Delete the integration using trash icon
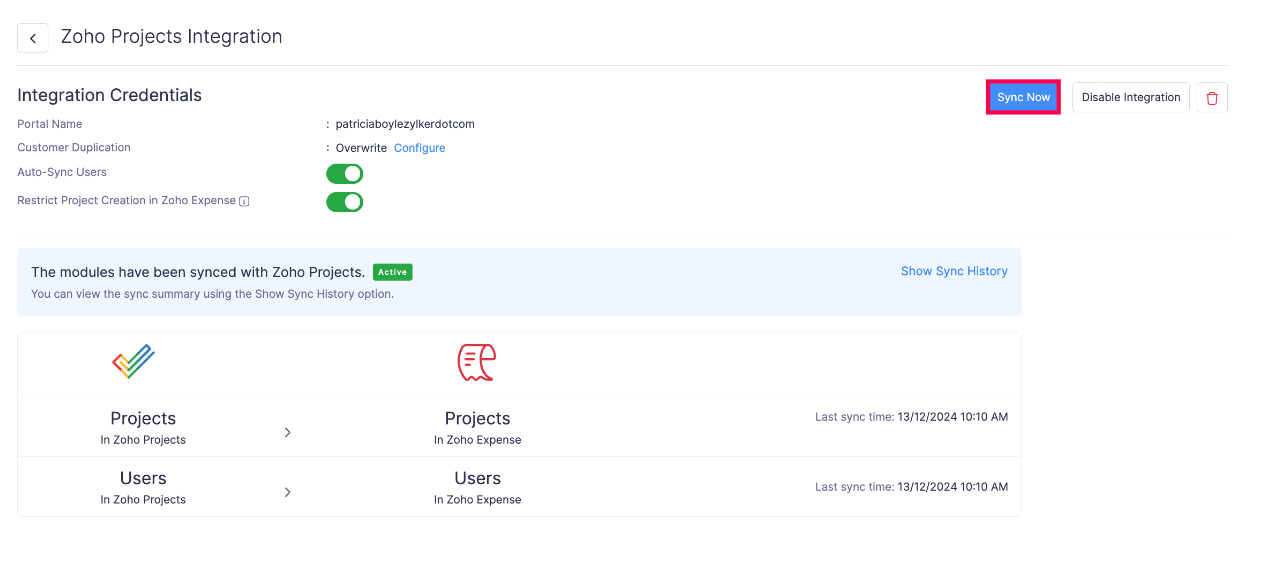Viewport: 1276px width, 572px height. [1212, 97]
